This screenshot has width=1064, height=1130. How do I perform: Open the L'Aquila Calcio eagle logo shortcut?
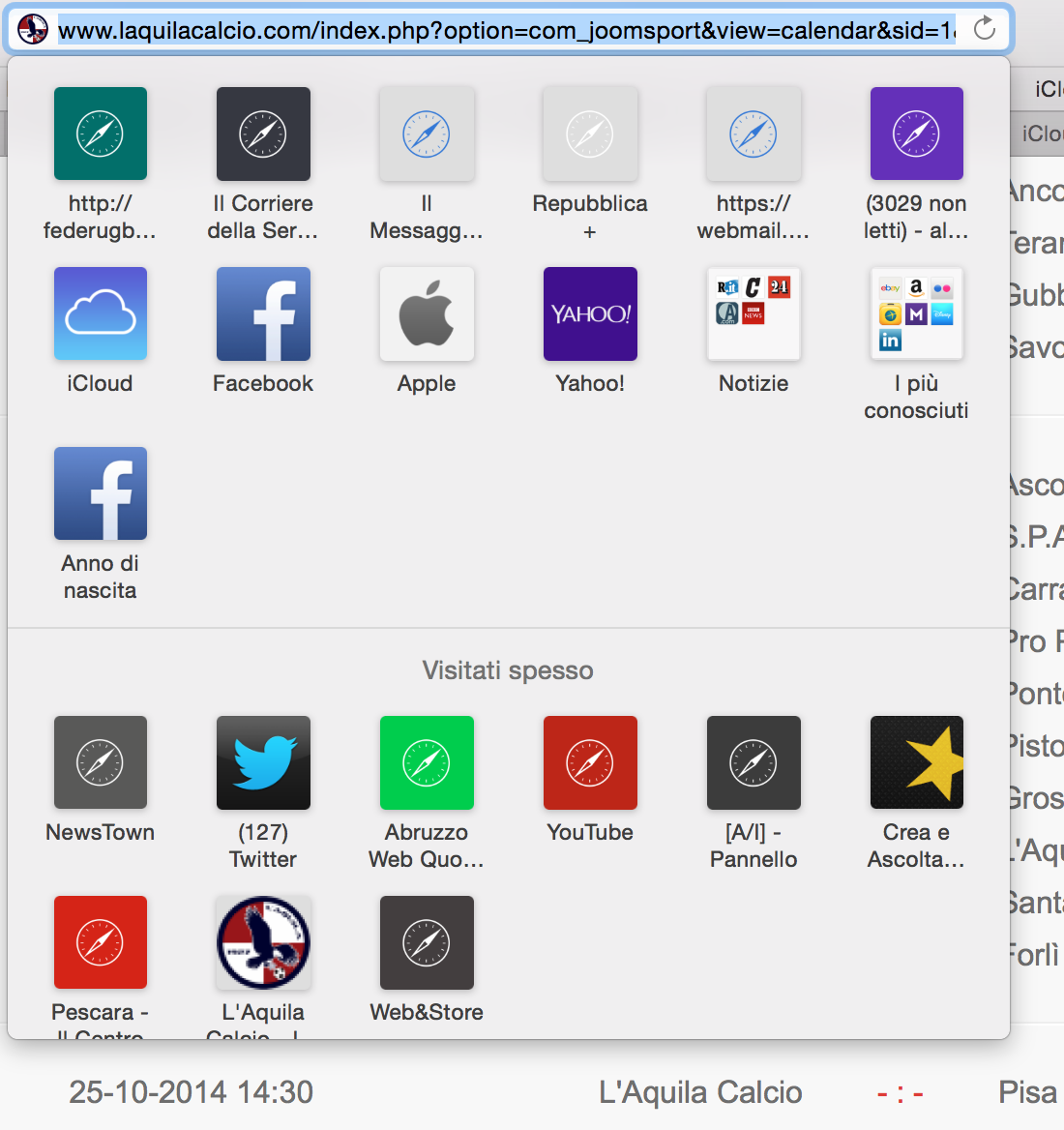click(x=263, y=942)
